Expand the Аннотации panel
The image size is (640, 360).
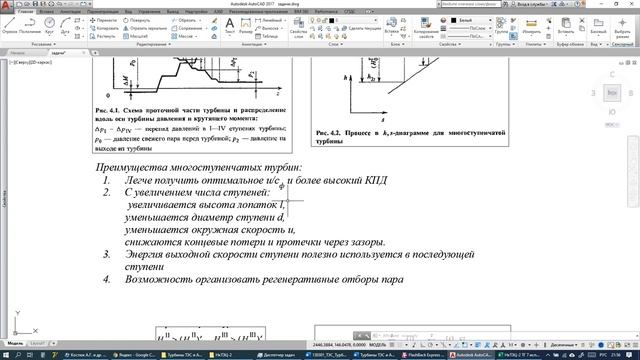(x=254, y=44)
